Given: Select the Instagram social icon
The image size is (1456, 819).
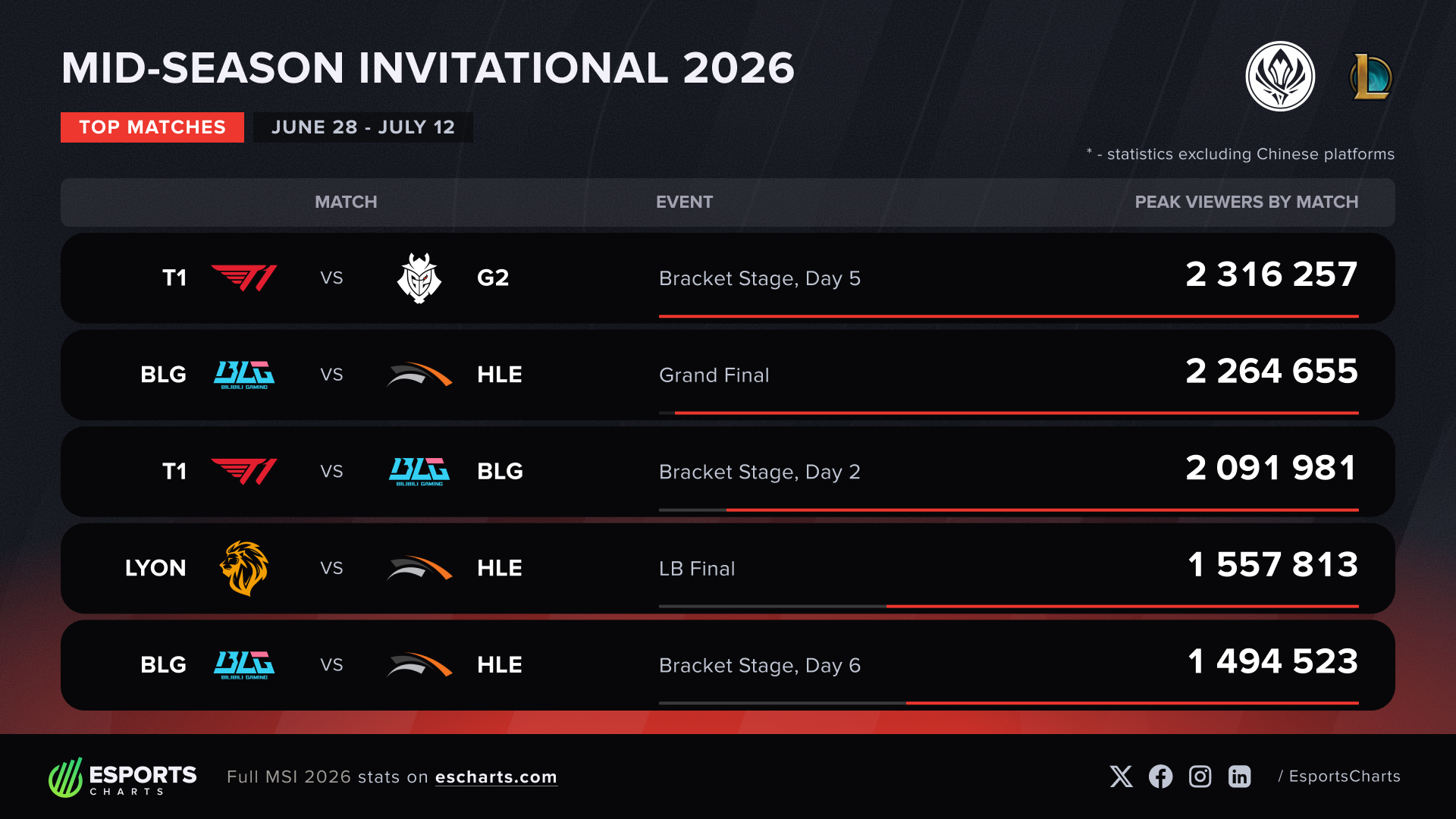Looking at the screenshot, I should tap(1200, 777).
